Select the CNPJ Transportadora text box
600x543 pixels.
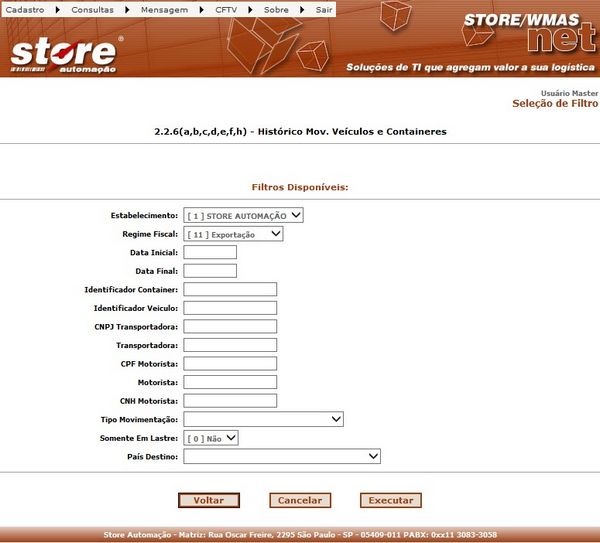tap(230, 326)
